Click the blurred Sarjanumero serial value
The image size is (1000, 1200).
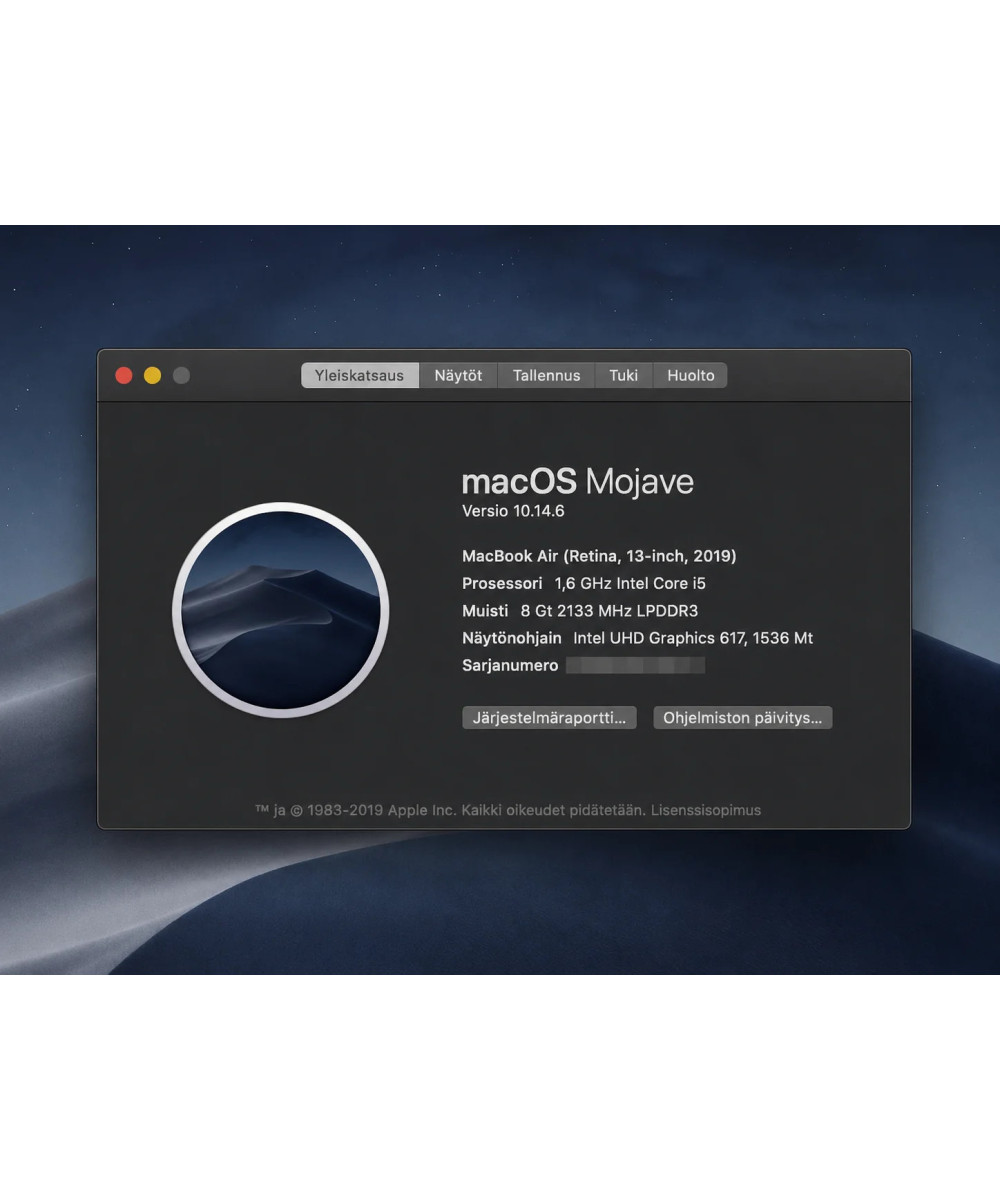tap(635, 666)
